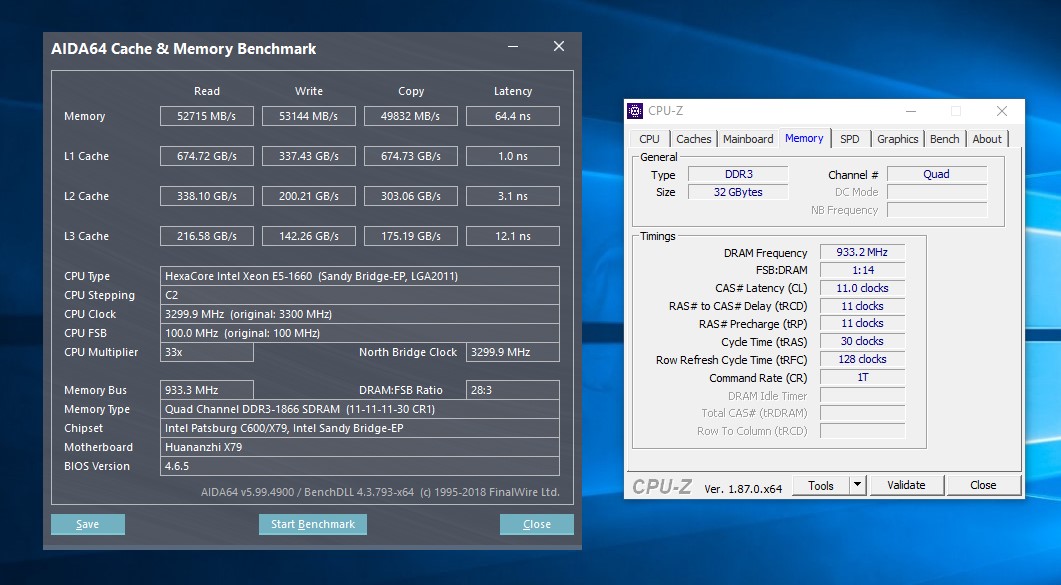Click the tRFC value 128 clocks
The height and width of the screenshot is (585, 1061).
(862, 359)
